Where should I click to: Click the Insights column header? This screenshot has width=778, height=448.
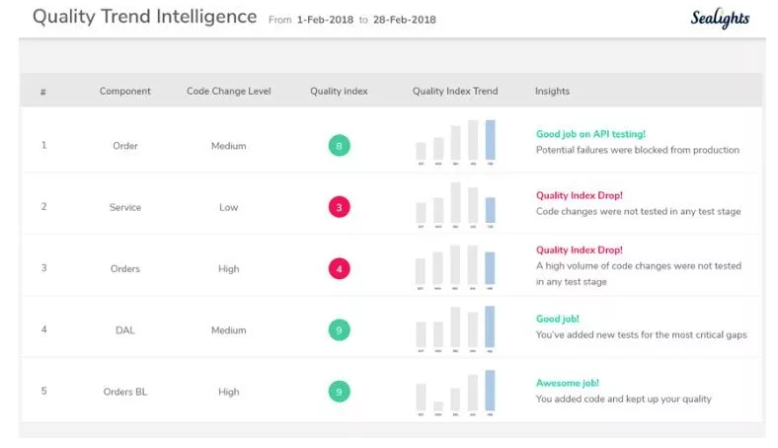[552, 91]
